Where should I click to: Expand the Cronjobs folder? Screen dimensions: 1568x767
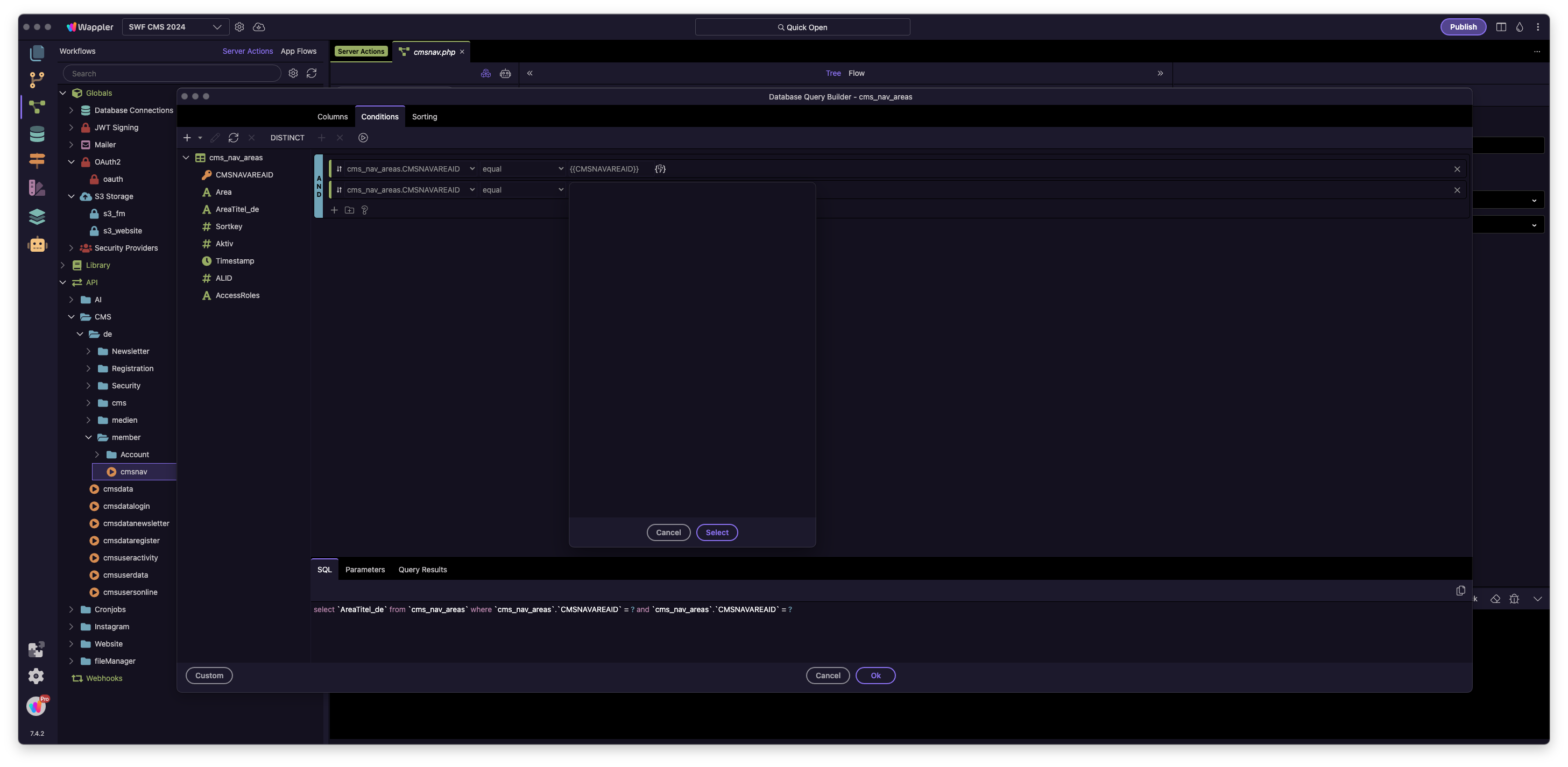(71, 609)
